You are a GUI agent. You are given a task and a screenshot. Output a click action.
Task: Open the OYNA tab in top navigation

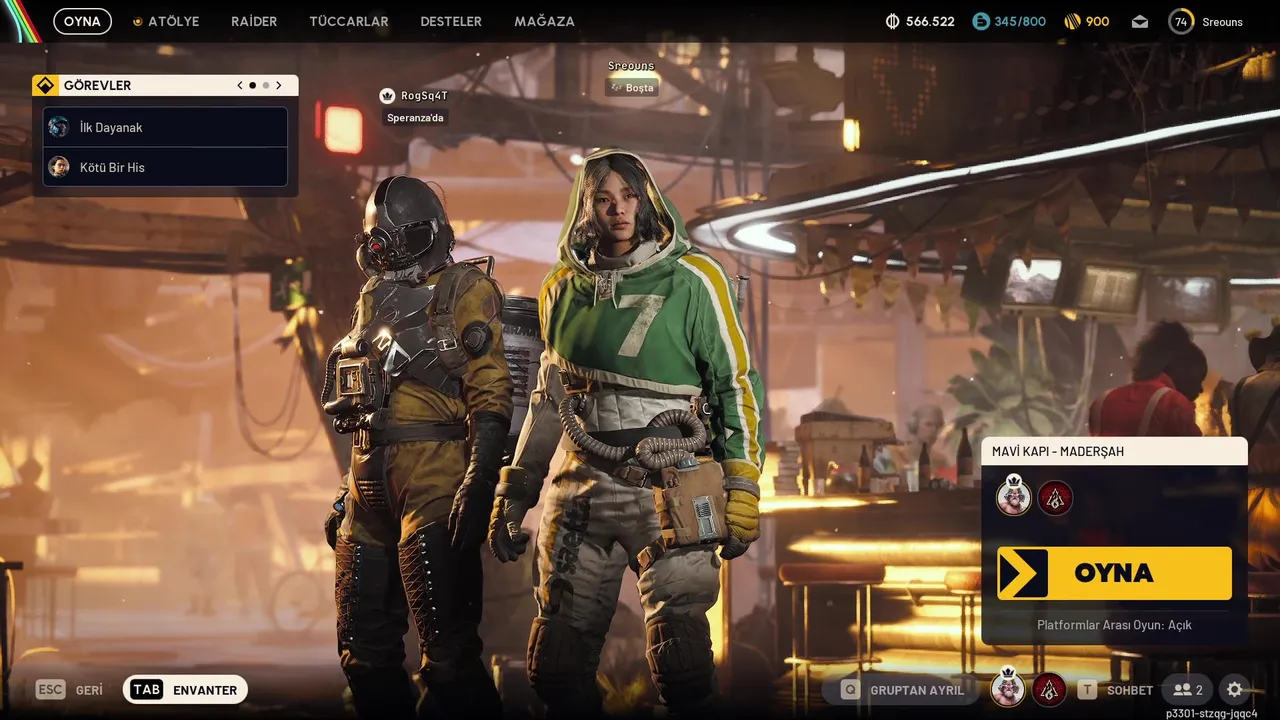click(82, 21)
